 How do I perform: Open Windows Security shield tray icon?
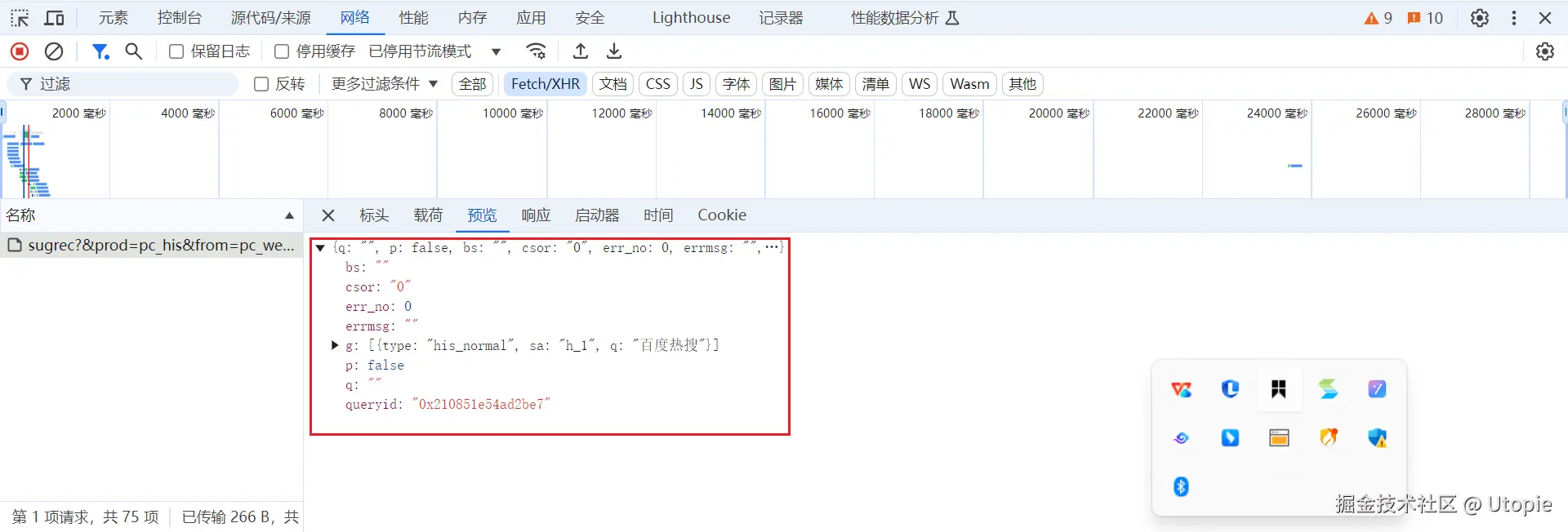(1378, 438)
